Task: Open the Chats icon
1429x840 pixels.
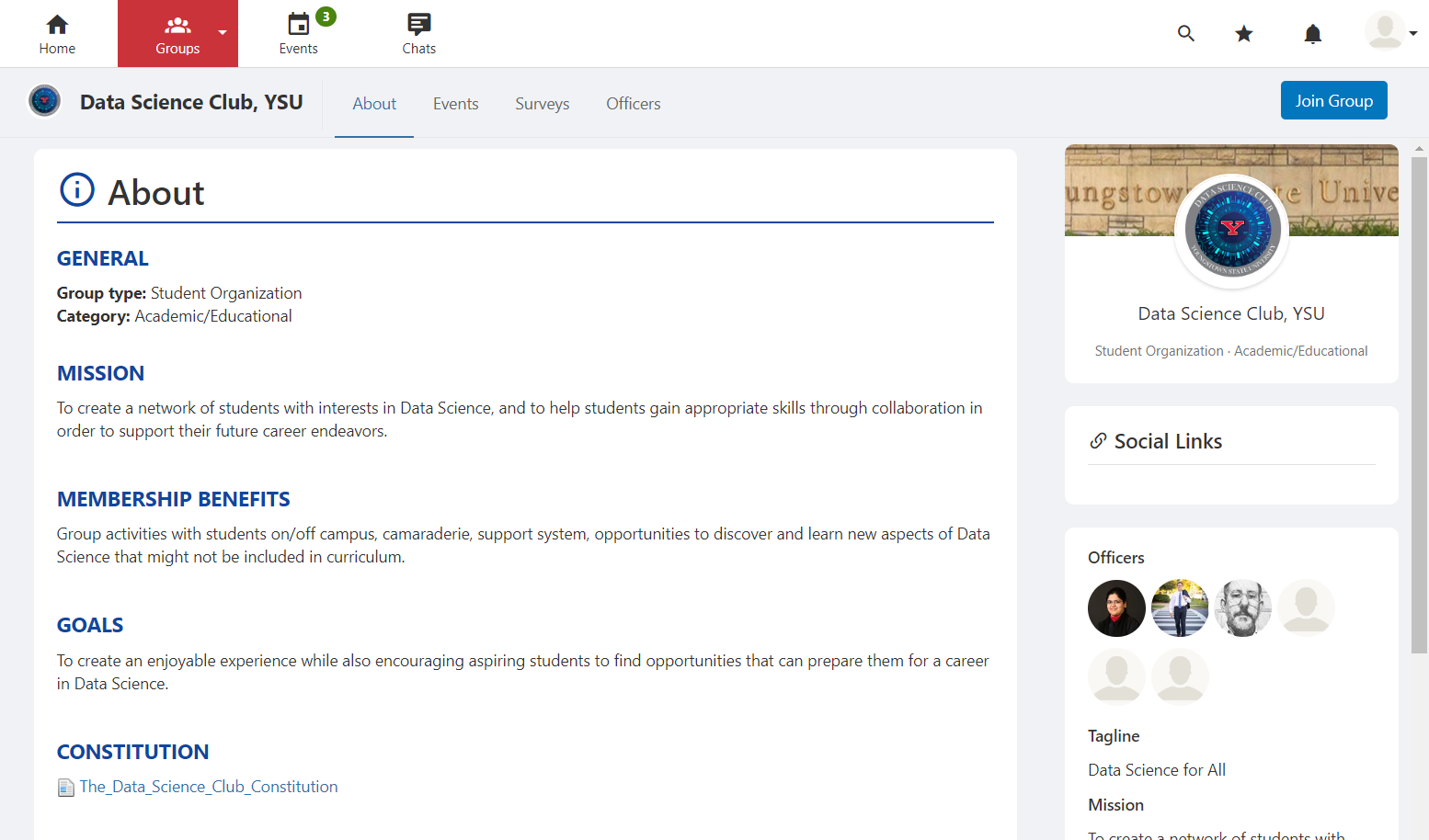Action: (418, 25)
